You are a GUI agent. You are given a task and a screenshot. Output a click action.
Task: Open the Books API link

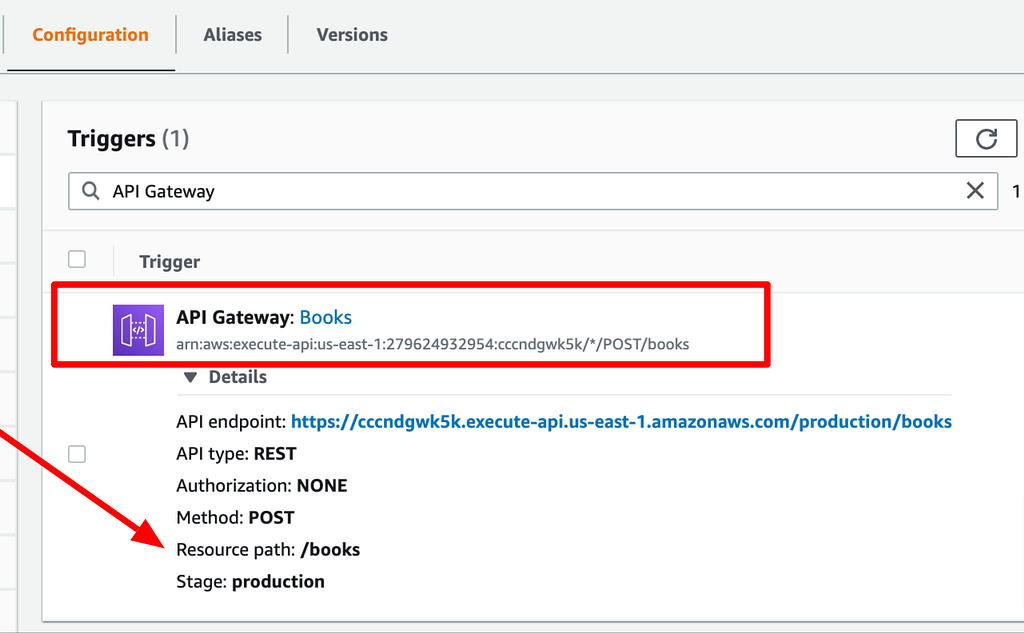tap(326, 317)
